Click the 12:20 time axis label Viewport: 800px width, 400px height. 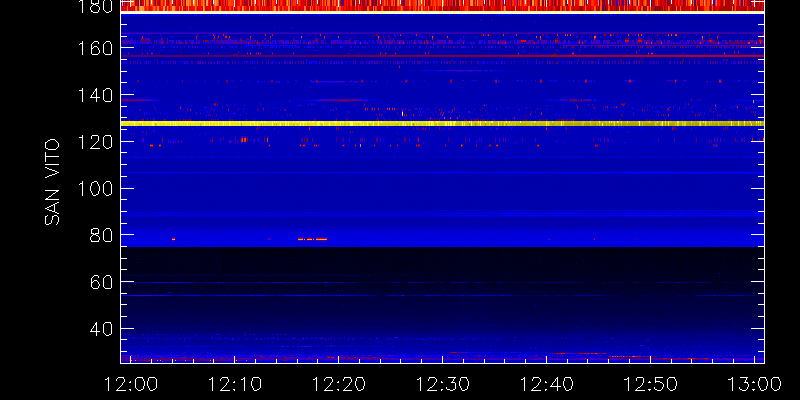(x=338, y=384)
